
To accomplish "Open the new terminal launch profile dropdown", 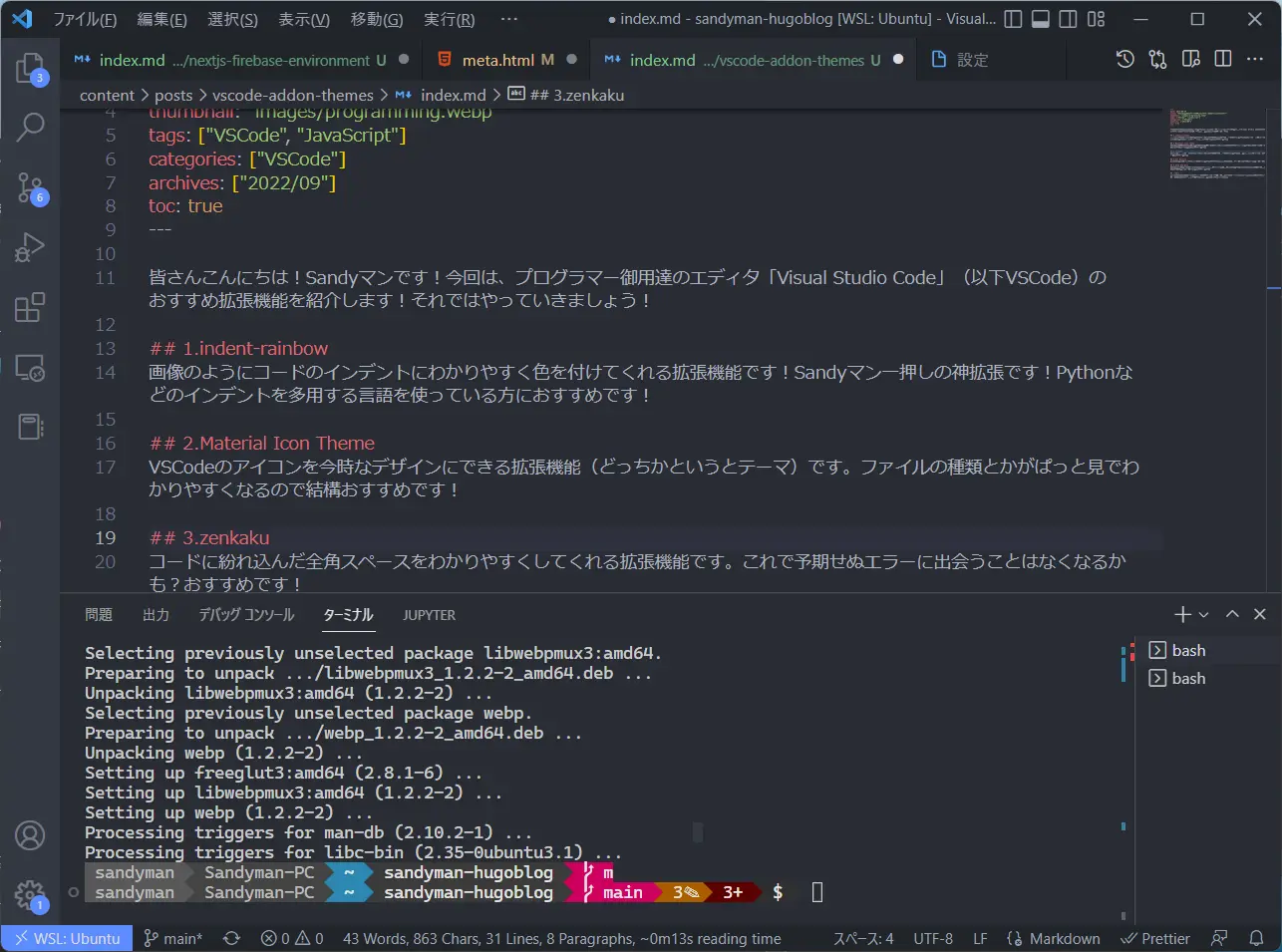I will pos(1203,614).
